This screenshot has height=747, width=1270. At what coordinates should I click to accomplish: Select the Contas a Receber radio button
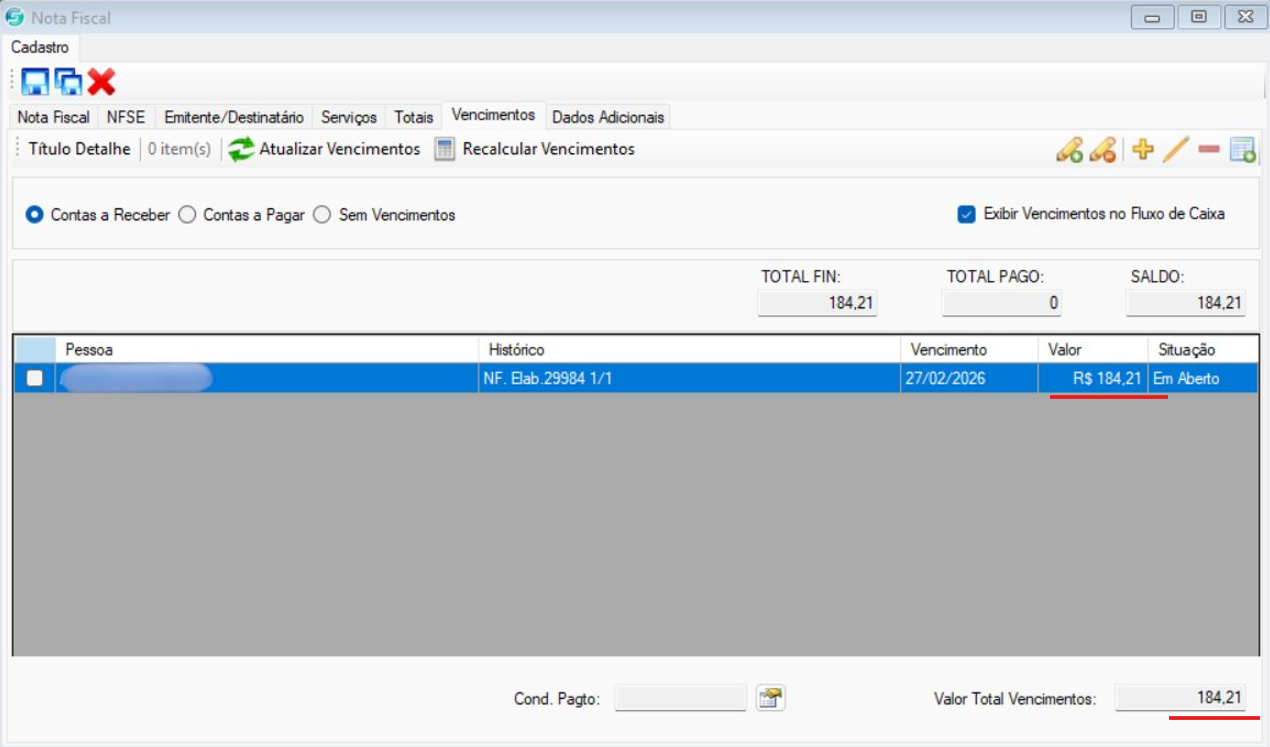35,215
